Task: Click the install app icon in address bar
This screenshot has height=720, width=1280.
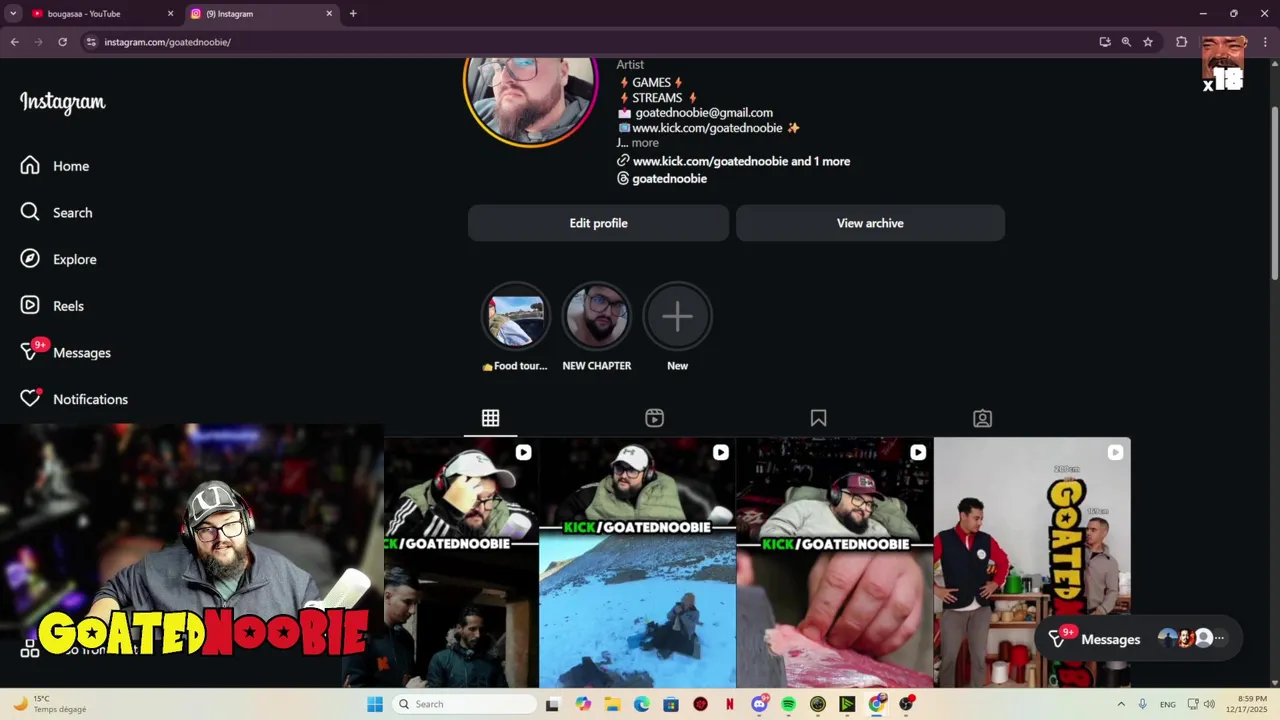Action: click(x=1105, y=42)
